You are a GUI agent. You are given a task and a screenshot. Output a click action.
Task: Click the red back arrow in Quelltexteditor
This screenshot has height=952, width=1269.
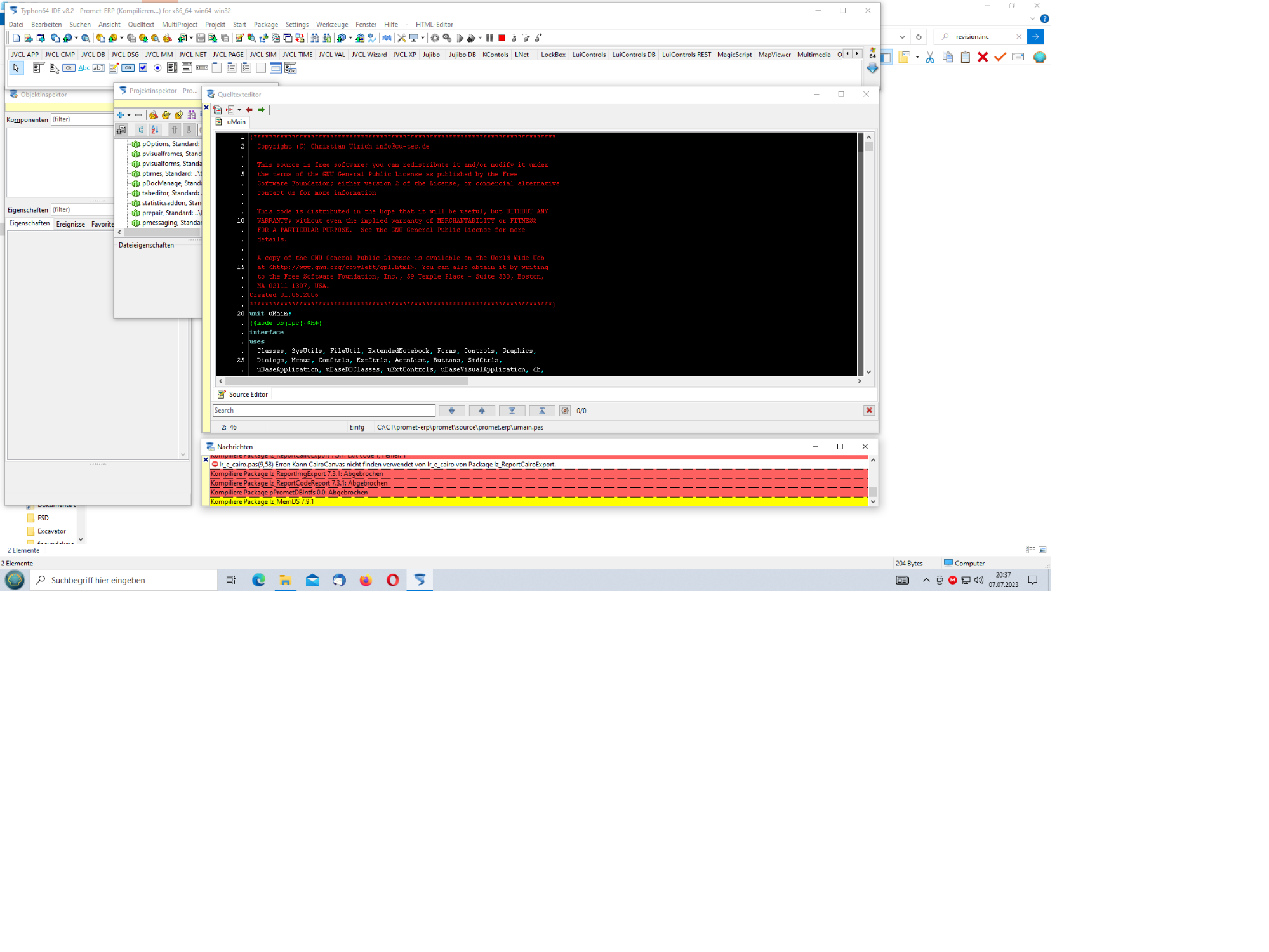pos(249,110)
